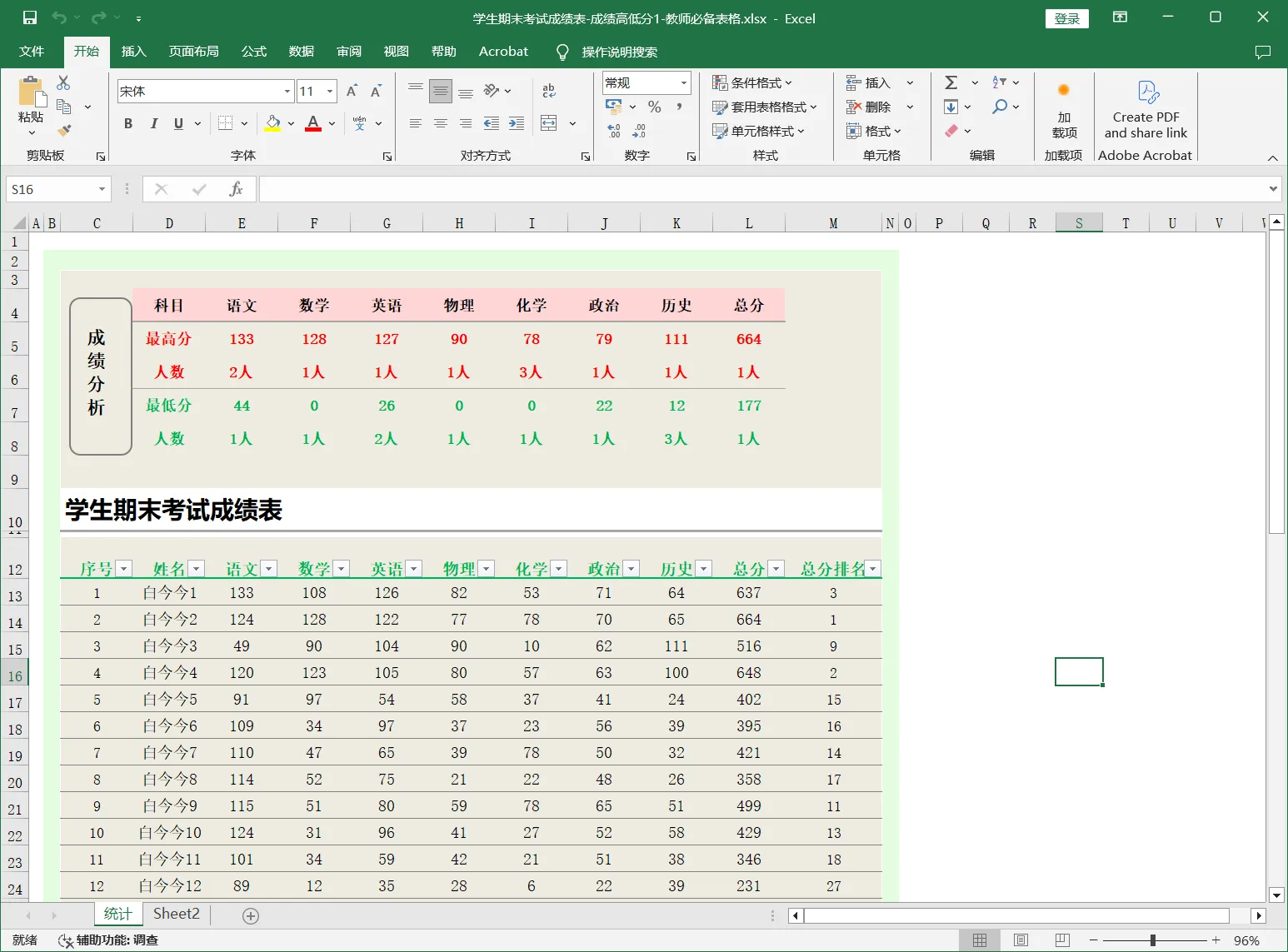Increase decimal places icon
This screenshot has width=1288, height=952.
[614, 131]
